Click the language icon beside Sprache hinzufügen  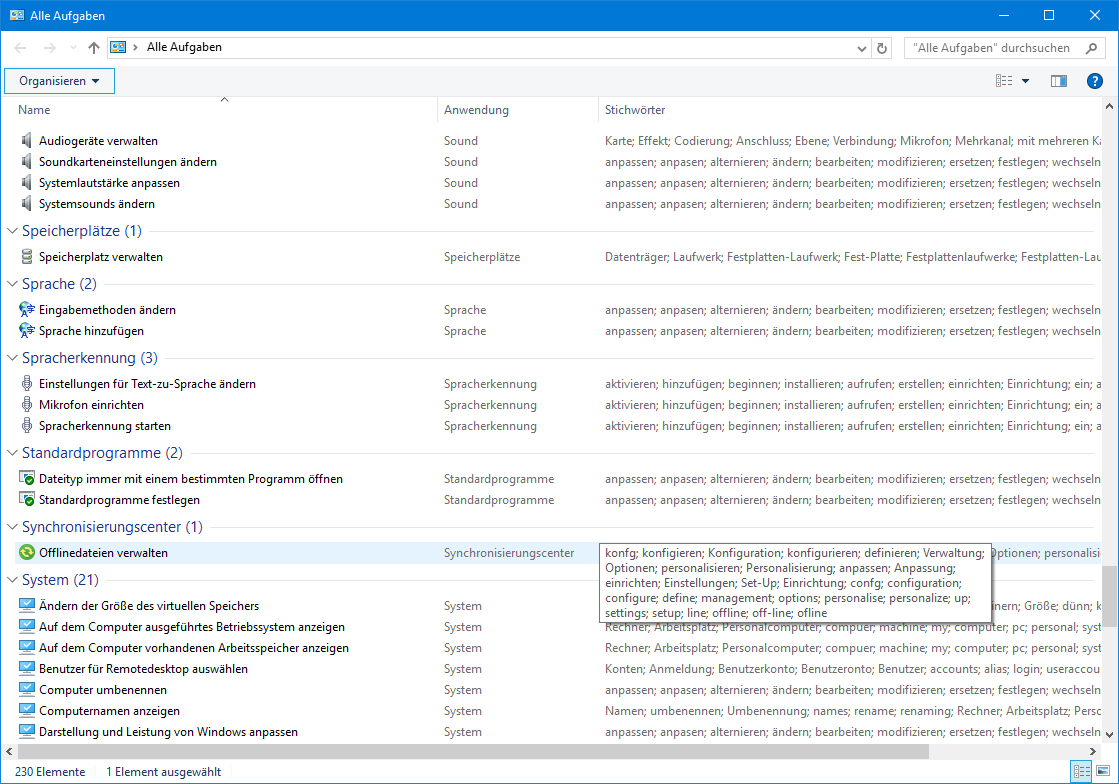point(26,330)
